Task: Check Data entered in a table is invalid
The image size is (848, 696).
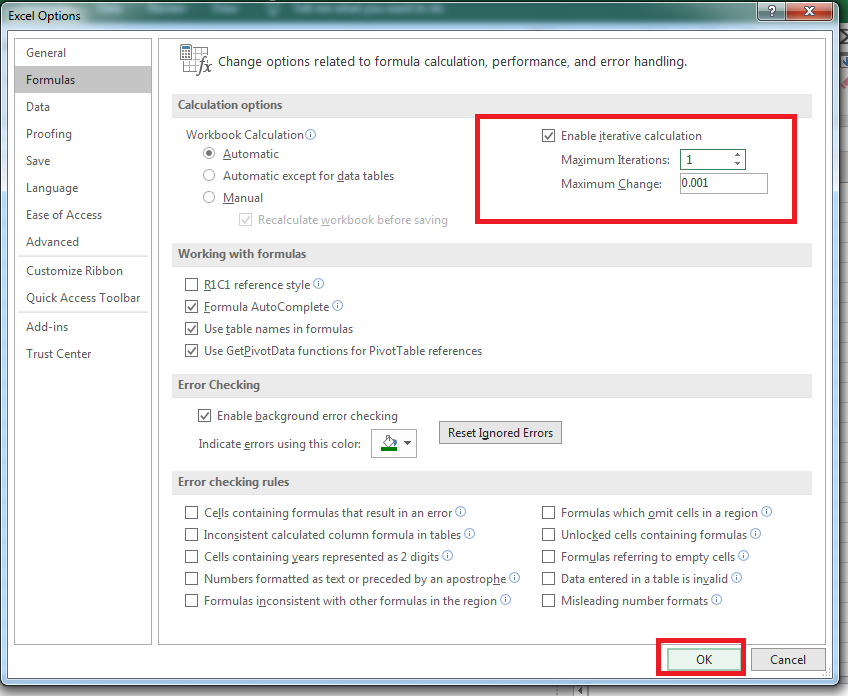Action: (x=548, y=579)
